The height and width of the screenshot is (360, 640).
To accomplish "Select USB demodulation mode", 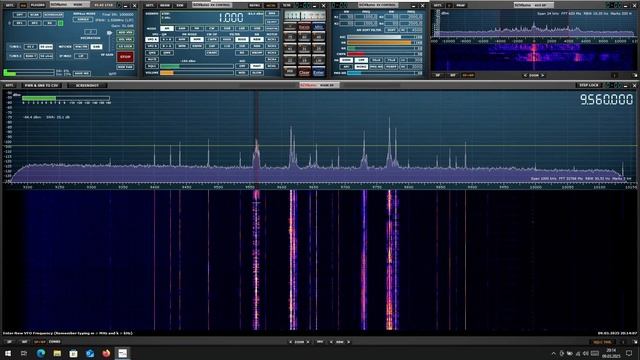I will (256, 29).
